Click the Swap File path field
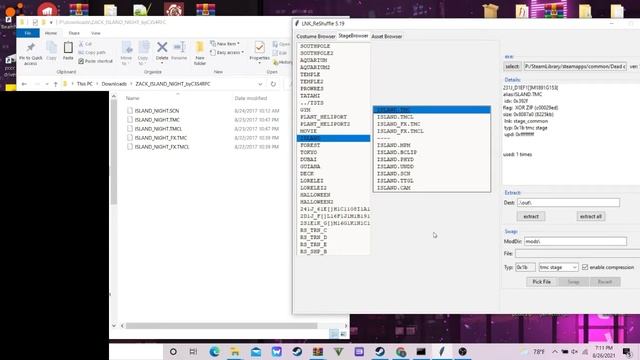 (578, 253)
